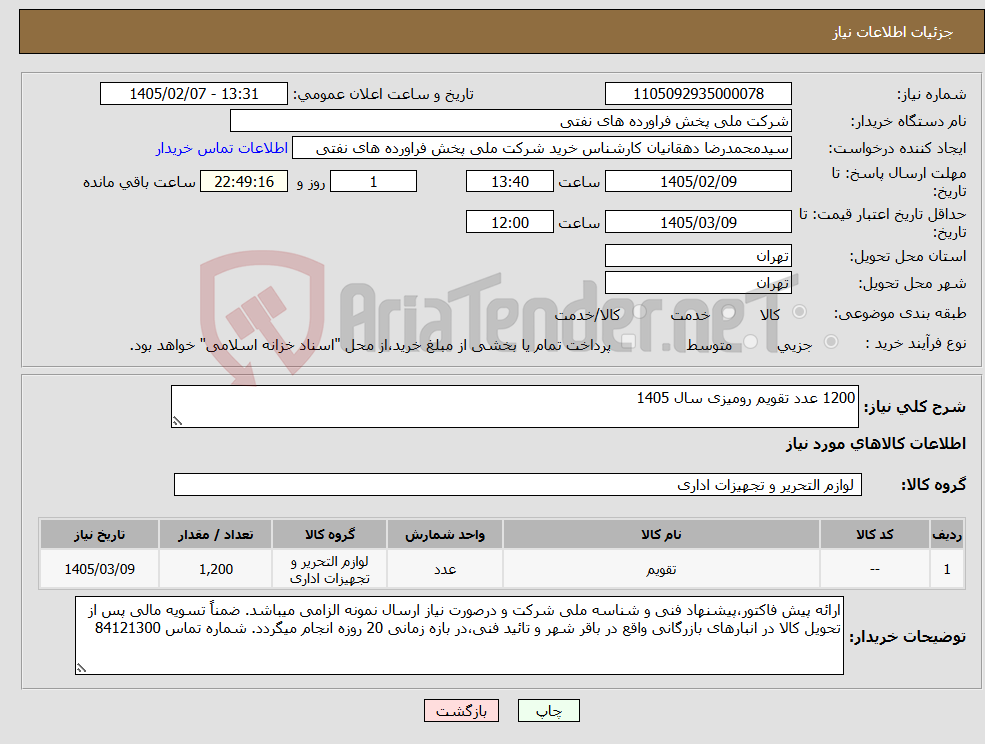The height and width of the screenshot is (744, 985).
Task: Click the announcement date field 1405/02/07 - 13:31
Action: [x=193, y=94]
